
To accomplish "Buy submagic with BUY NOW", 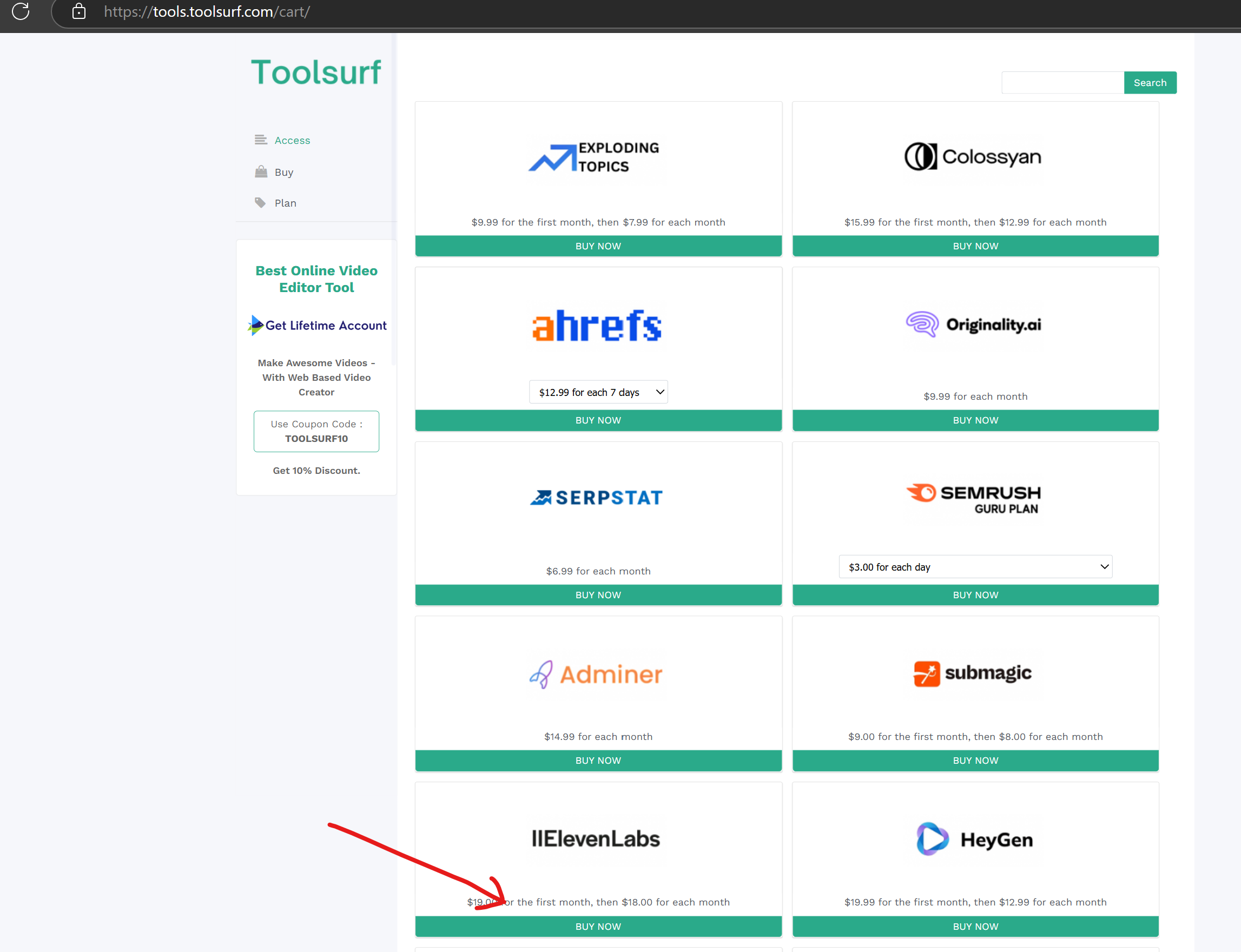I will point(975,761).
